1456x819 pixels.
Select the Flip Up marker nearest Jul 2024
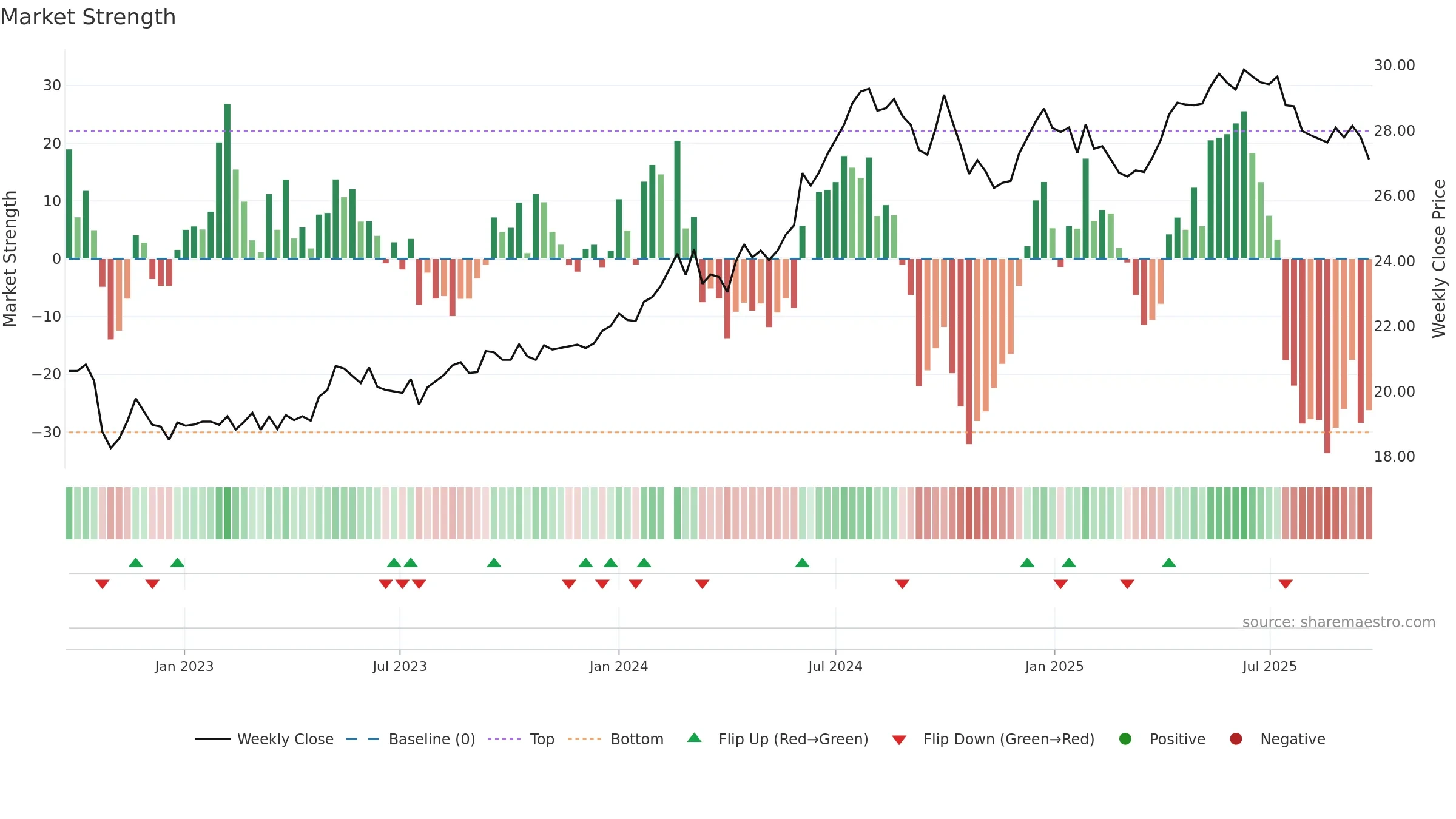(x=802, y=562)
